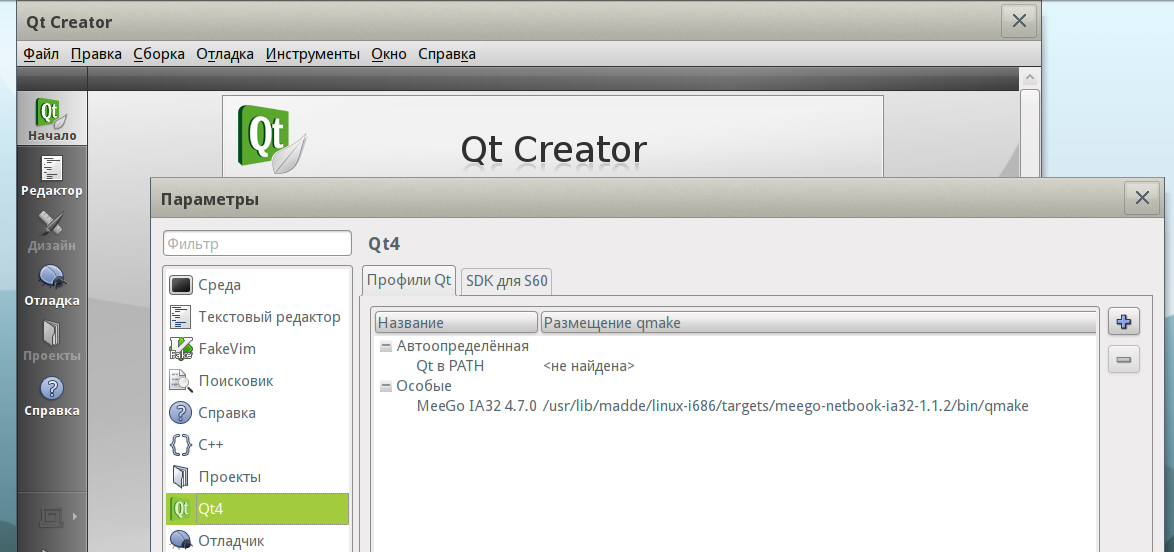Viewport: 1174px width, 552px height.
Task: Select Qt в PATH tree entry
Action: [x=450, y=366]
